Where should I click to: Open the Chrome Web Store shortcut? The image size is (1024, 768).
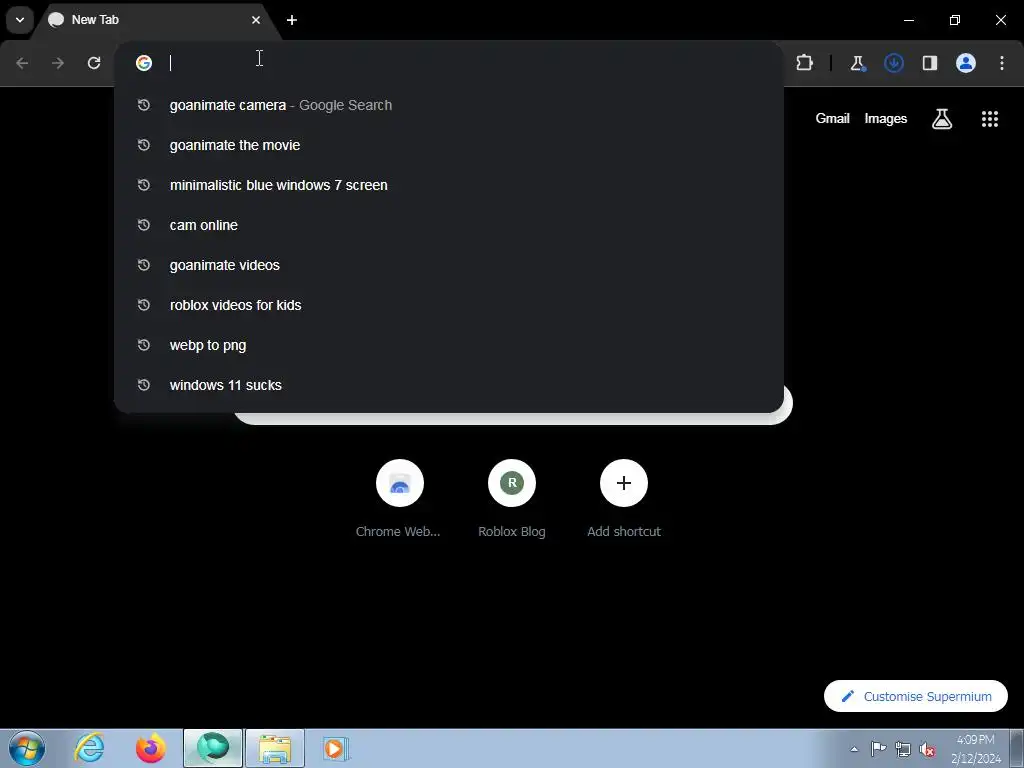(399, 499)
